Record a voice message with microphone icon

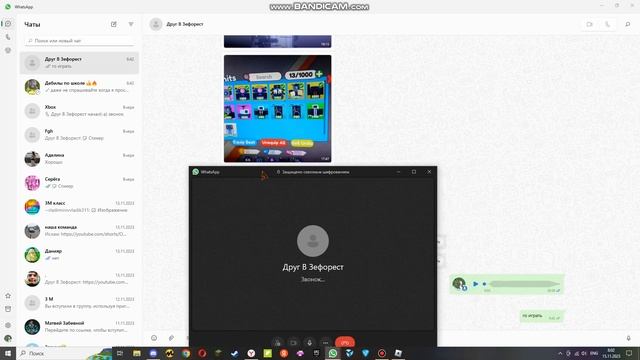click(x=629, y=338)
